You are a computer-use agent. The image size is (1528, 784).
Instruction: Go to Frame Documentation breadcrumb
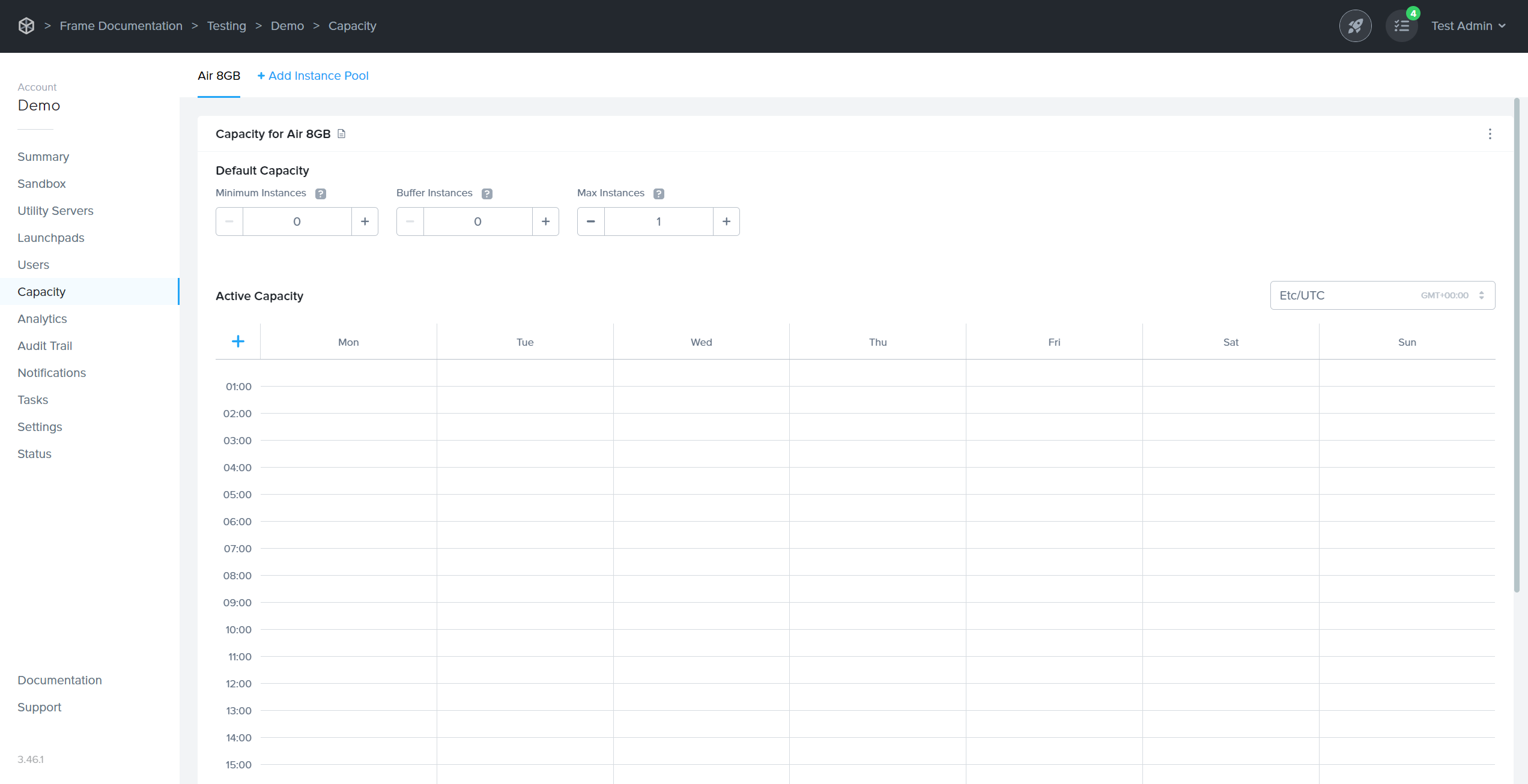[121, 26]
